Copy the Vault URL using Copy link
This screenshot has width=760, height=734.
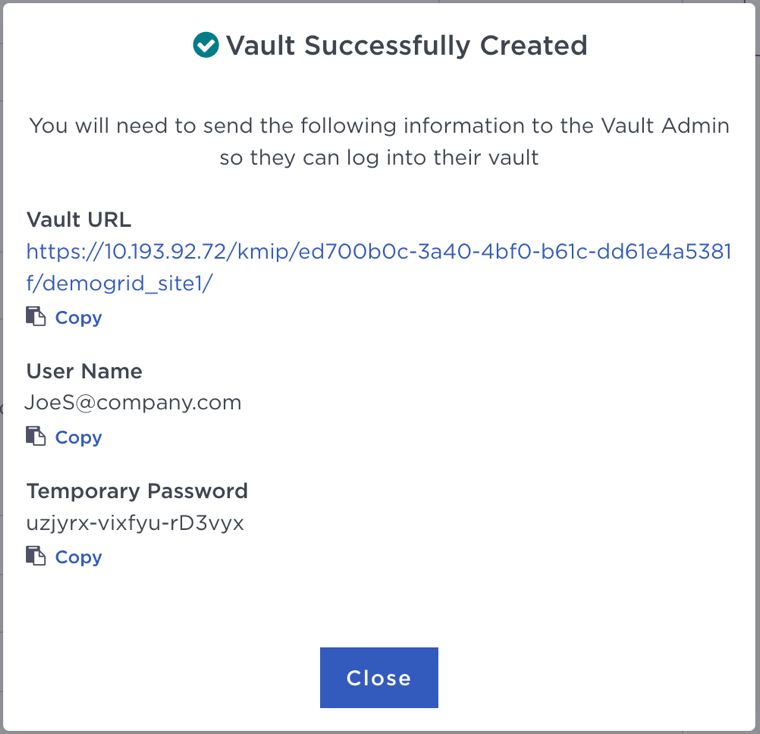coord(78,318)
